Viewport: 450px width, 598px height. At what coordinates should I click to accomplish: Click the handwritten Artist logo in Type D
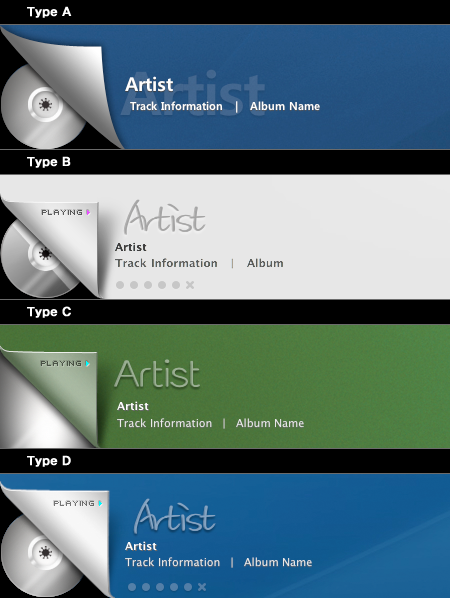(x=175, y=517)
